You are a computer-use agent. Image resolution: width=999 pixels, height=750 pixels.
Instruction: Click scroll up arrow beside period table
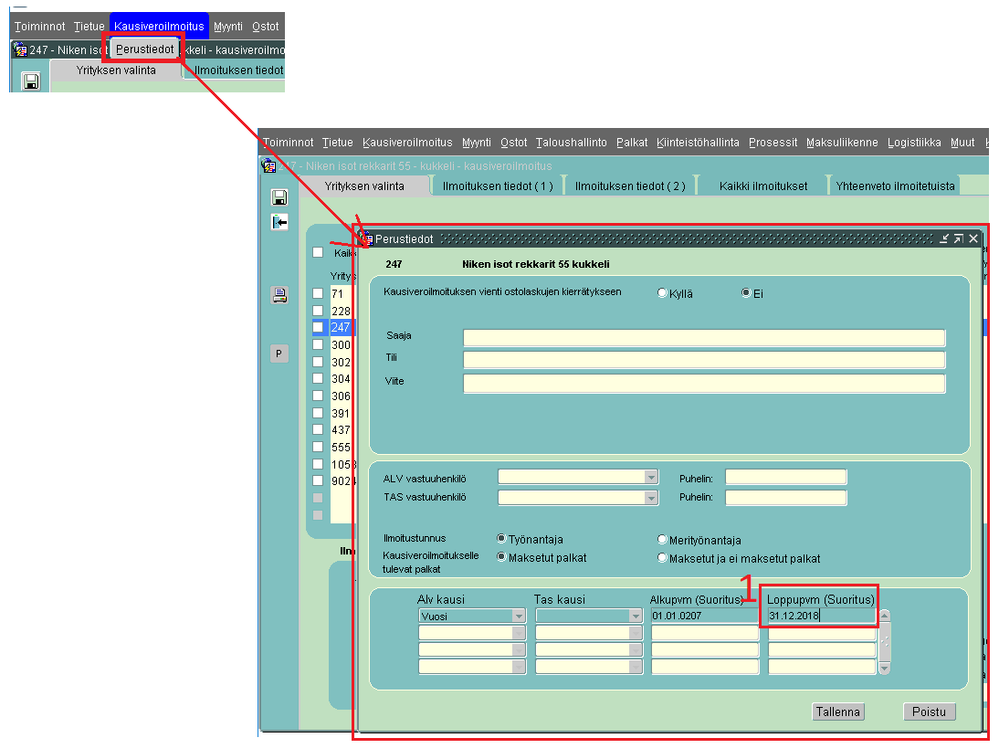pos(884,616)
